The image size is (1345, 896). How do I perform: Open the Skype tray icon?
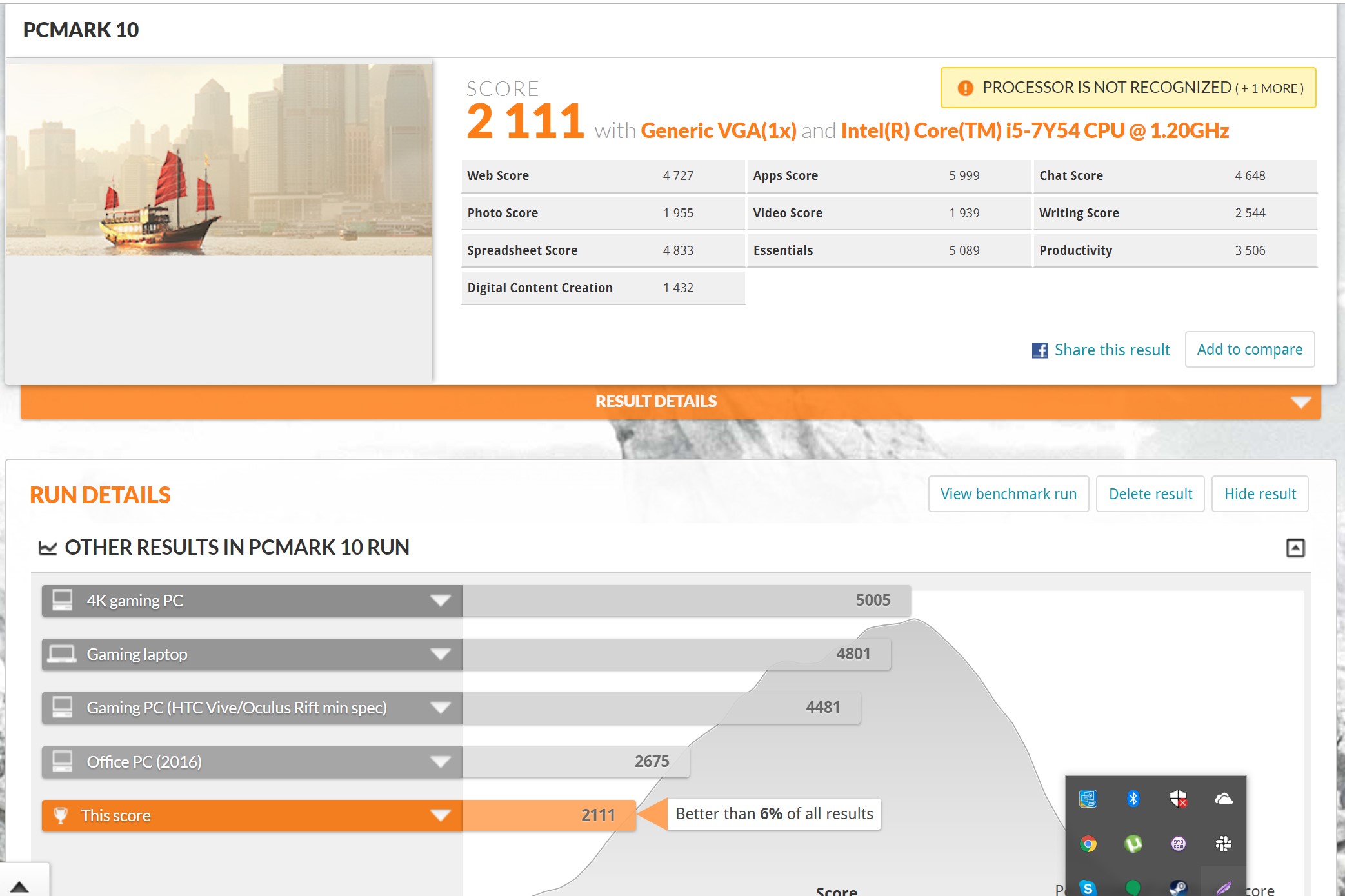click(1088, 888)
